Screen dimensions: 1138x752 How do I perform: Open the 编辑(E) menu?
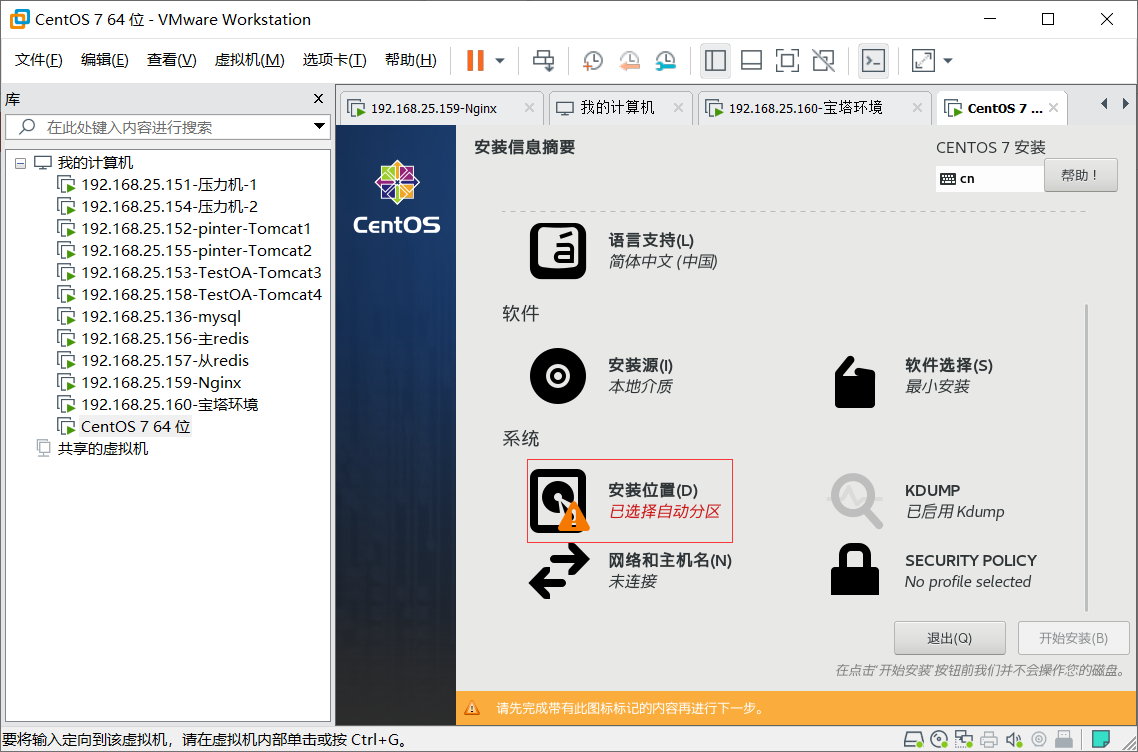click(x=105, y=60)
